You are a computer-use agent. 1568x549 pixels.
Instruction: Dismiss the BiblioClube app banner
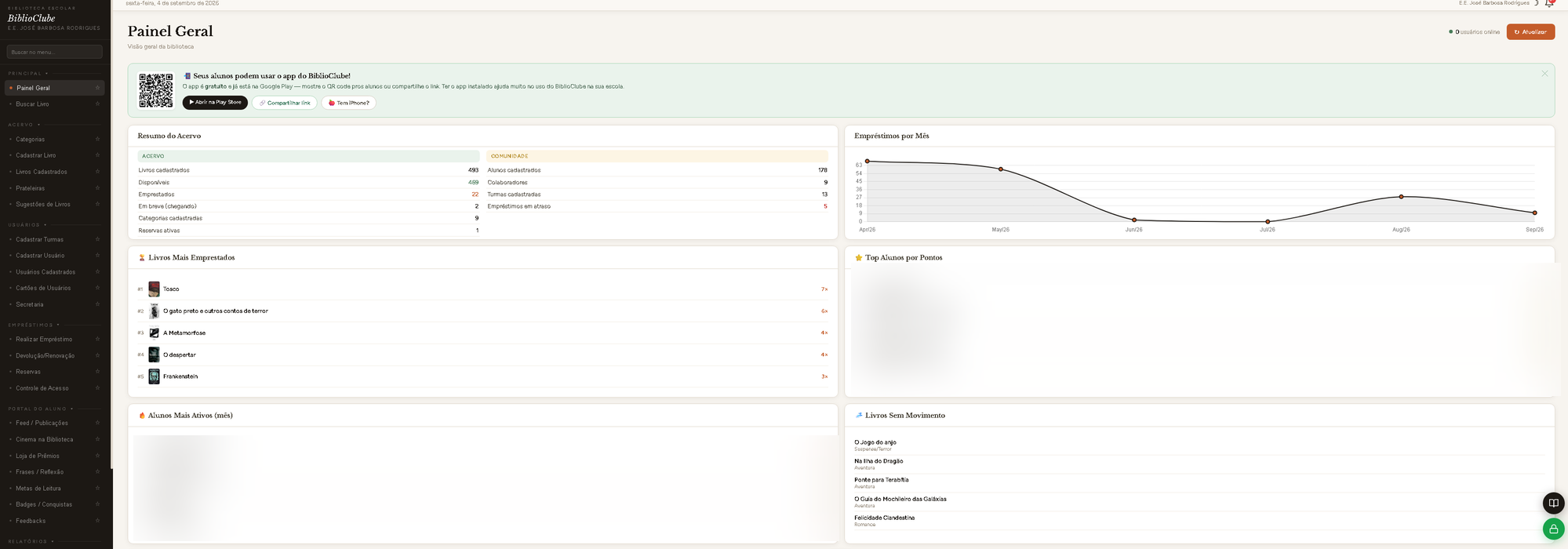[1544, 74]
